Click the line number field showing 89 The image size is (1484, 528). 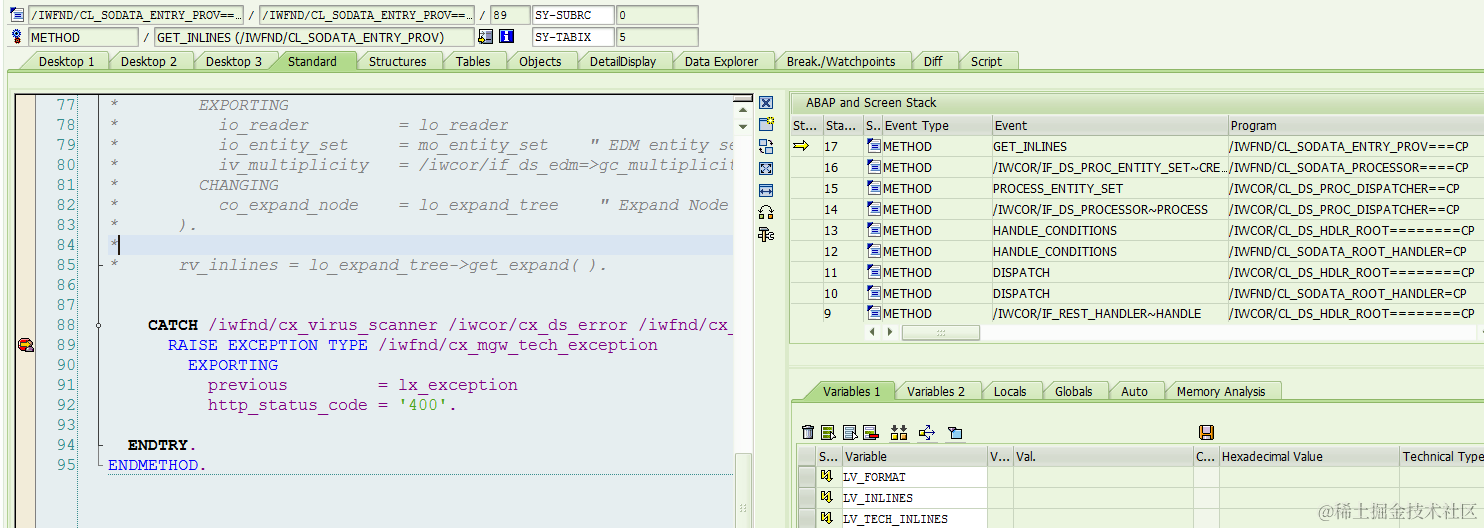[x=510, y=15]
